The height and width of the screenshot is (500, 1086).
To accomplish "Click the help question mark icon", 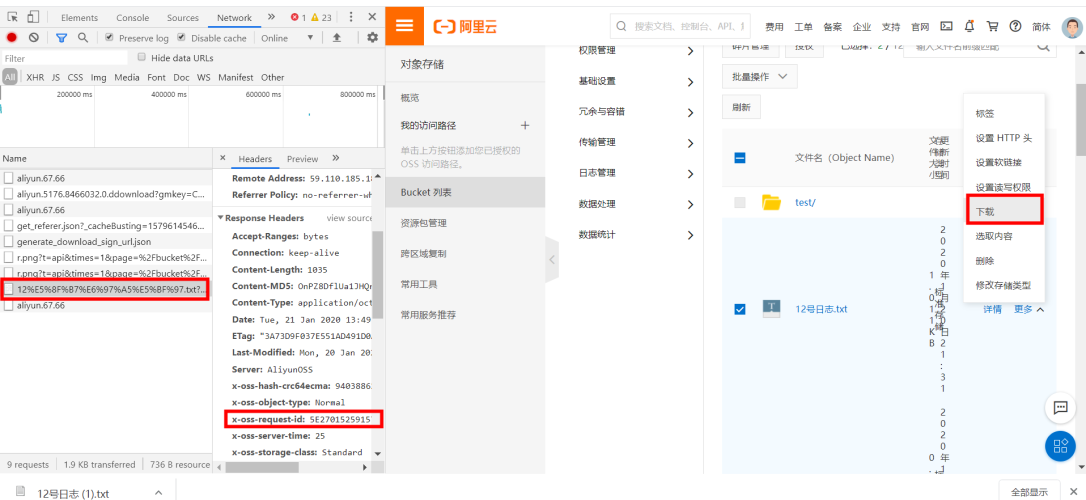I will click(1015, 26).
